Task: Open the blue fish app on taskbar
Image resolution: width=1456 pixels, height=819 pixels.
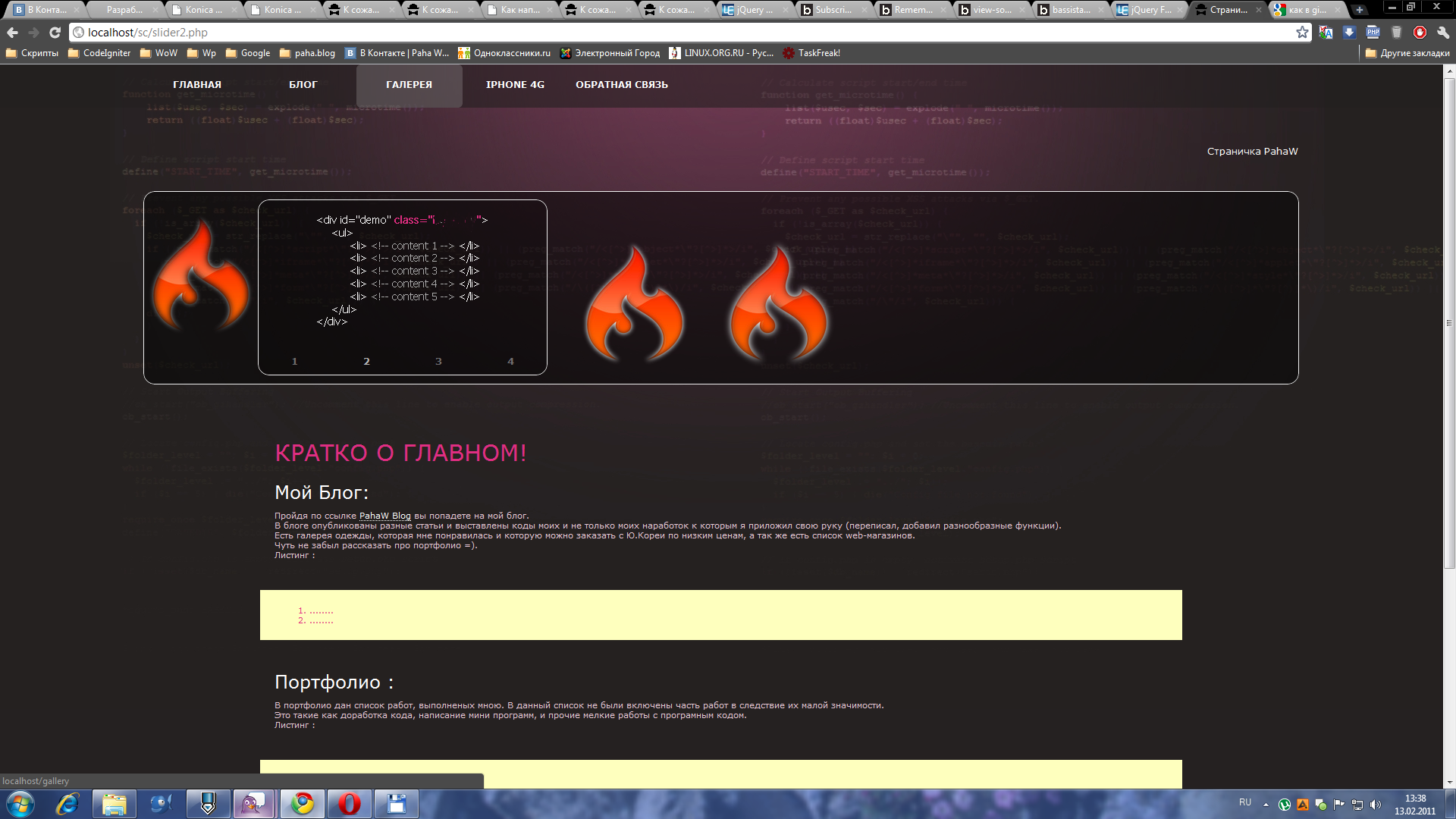Action: point(161,804)
